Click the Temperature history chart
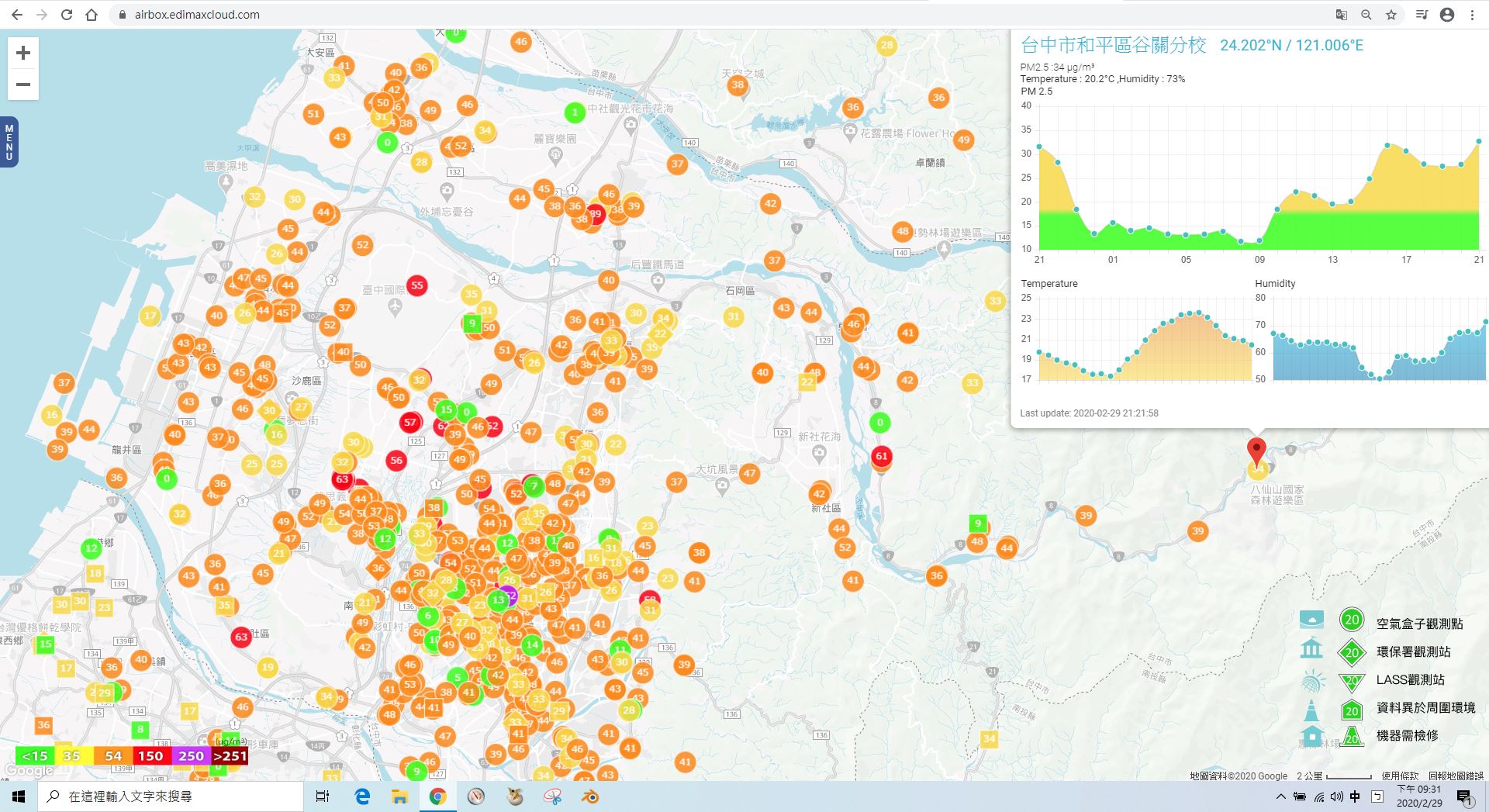 coord(1137,338)
